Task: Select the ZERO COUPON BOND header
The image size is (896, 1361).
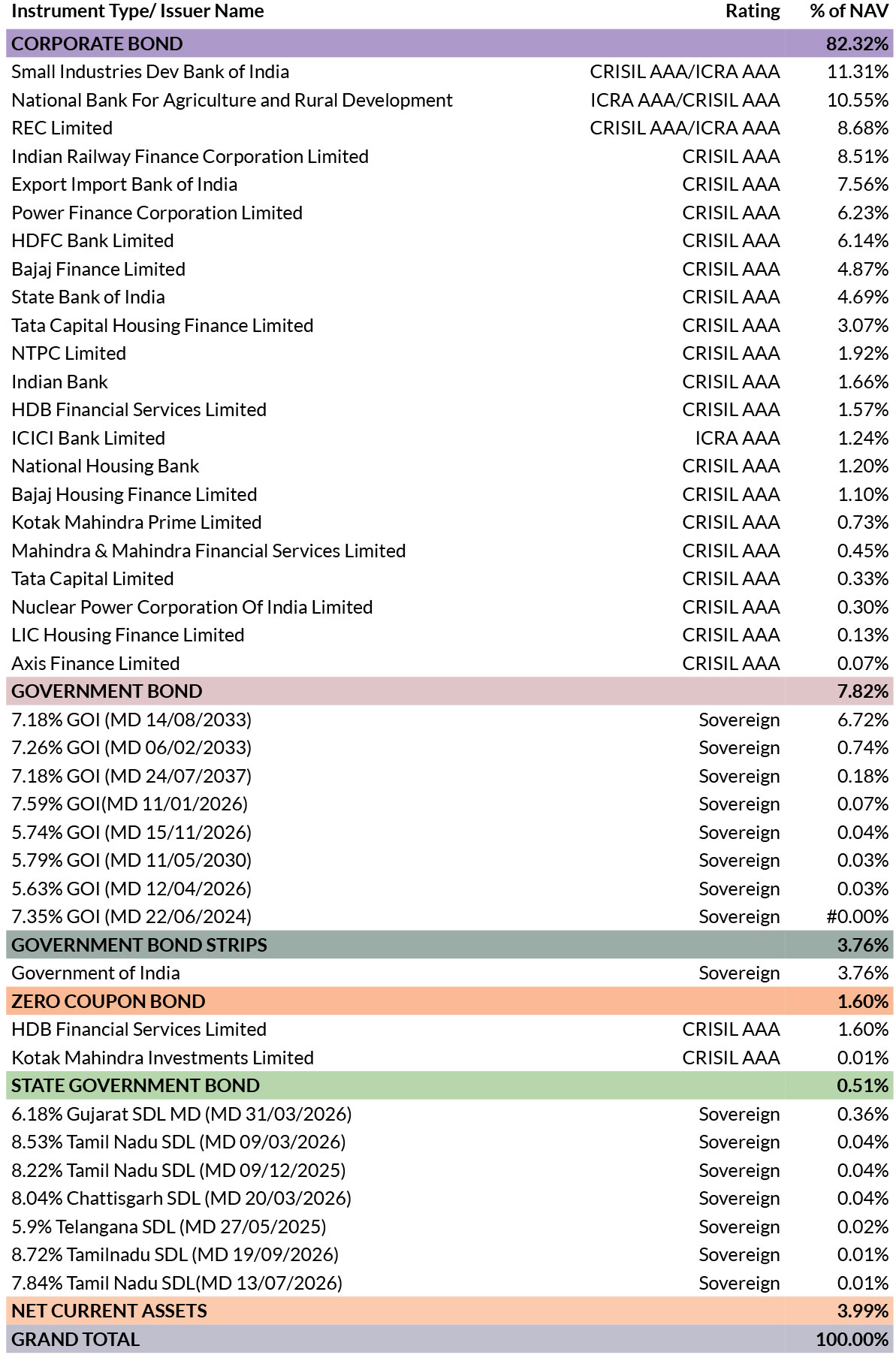Action: (449, 1001)
